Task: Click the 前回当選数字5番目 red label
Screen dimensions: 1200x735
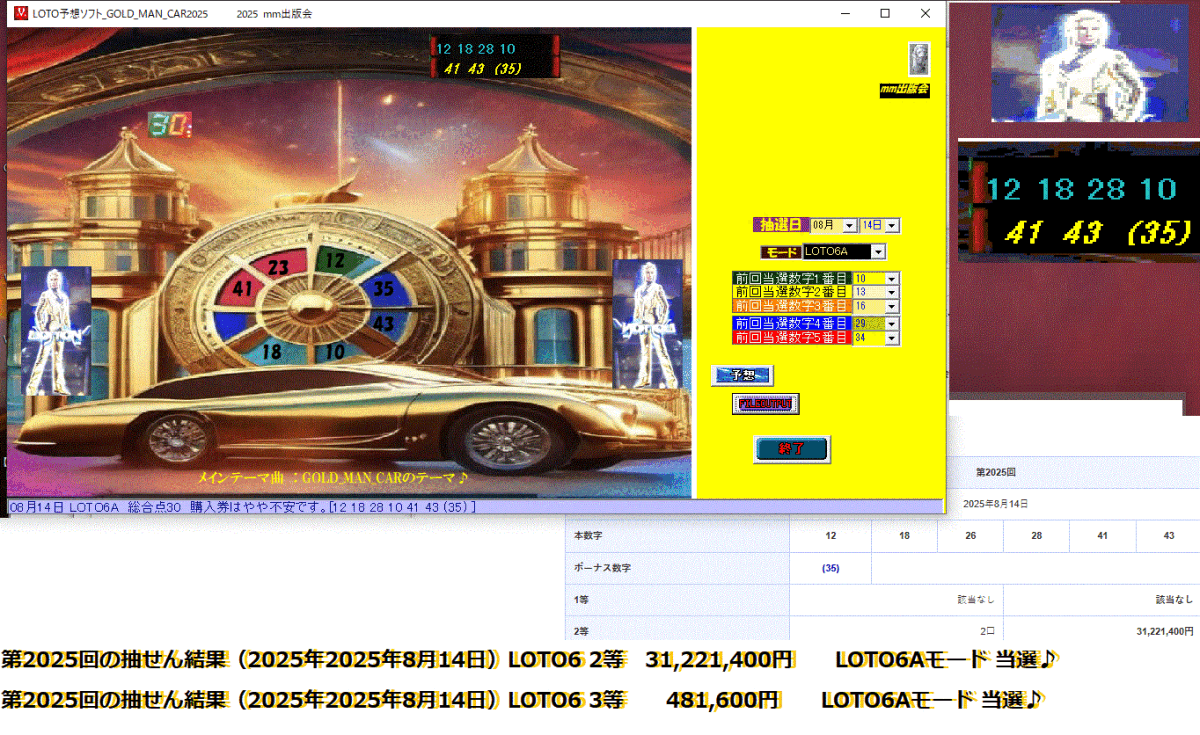Action: point(792,338)
